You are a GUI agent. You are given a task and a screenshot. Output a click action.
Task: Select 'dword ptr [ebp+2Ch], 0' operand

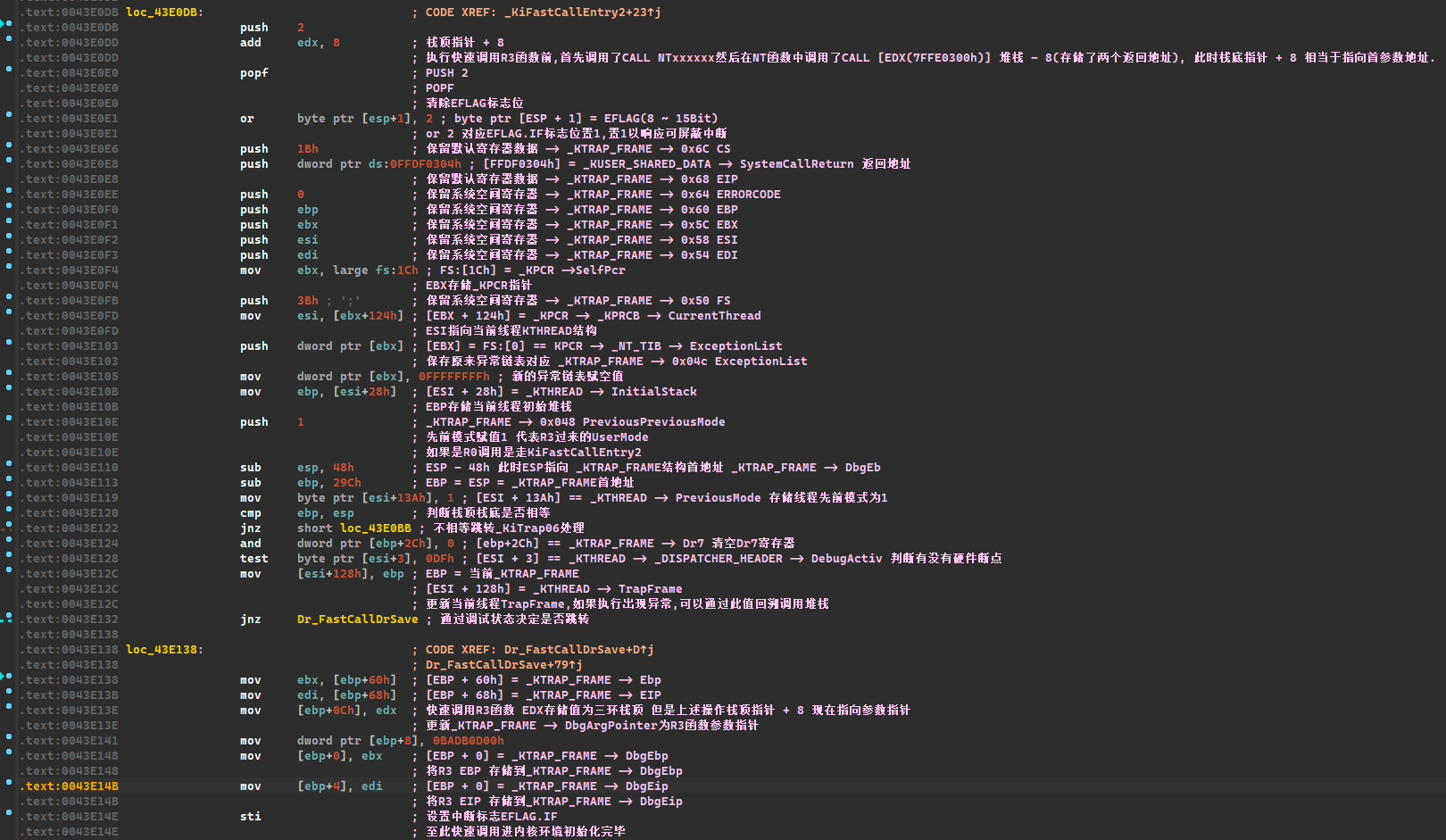[x=376, y=544]
